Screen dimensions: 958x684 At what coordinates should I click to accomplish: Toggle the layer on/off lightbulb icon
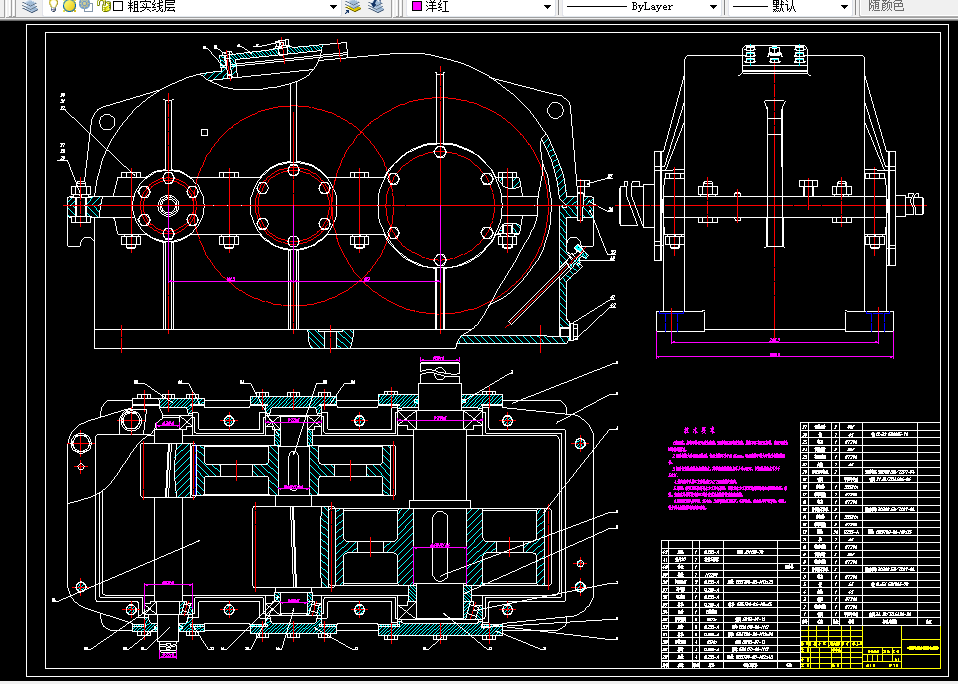54,6
